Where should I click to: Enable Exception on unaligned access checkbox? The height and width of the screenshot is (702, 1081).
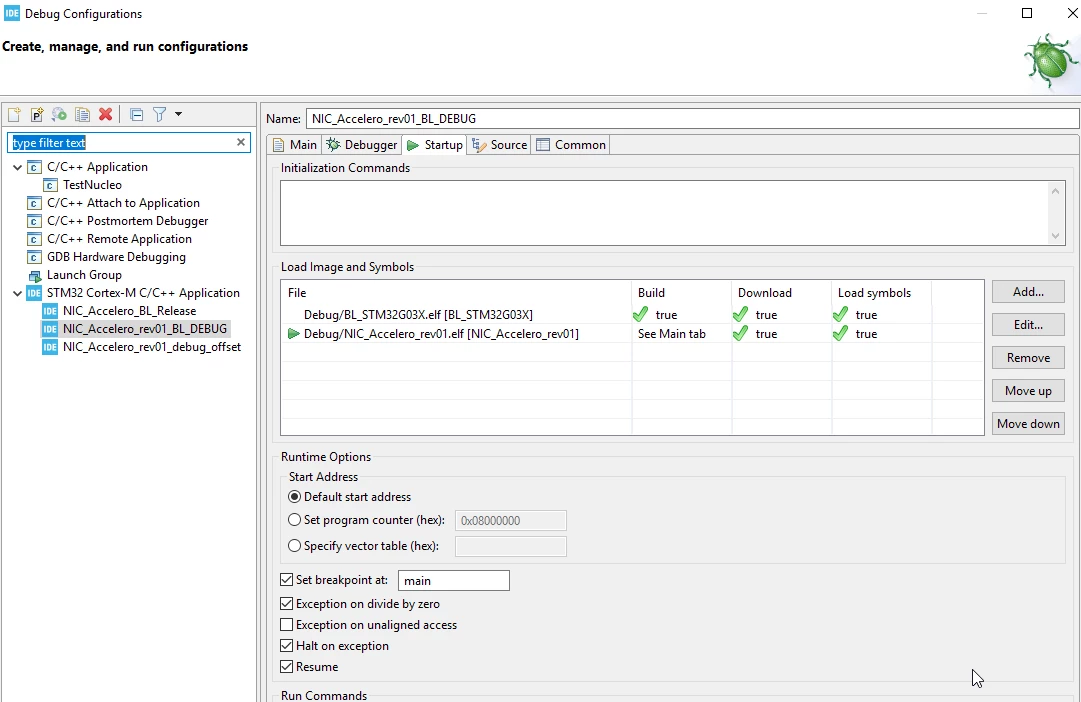(x=287, y=625)
